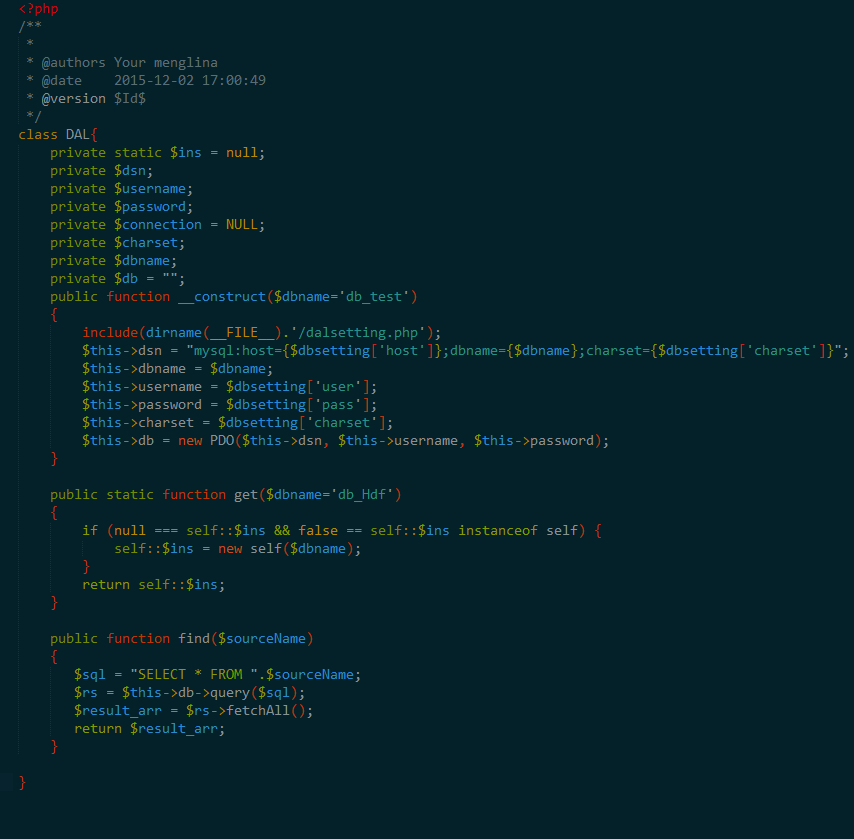Click the private $db = "" line
The width and height of the screenshot is (854, 839).
pyautogui.click(x=118, y=278)
